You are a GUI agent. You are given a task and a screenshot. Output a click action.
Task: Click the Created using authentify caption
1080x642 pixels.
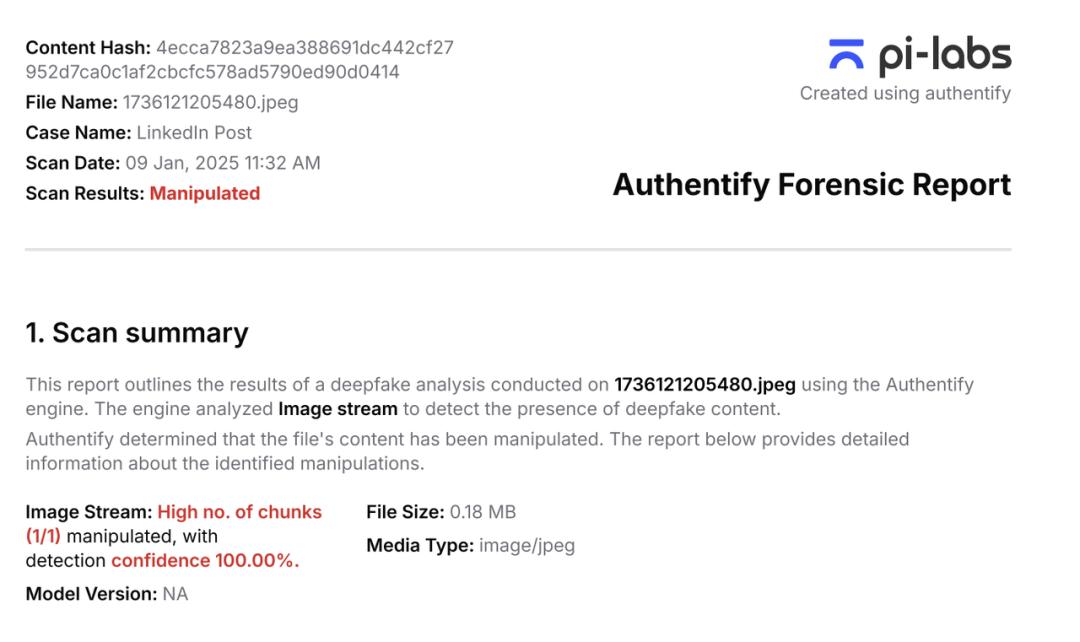coord(905,93)
